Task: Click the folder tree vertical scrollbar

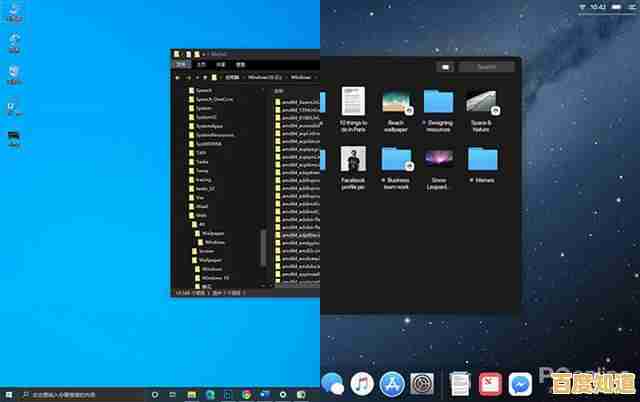Action: [x=263, y=248]
